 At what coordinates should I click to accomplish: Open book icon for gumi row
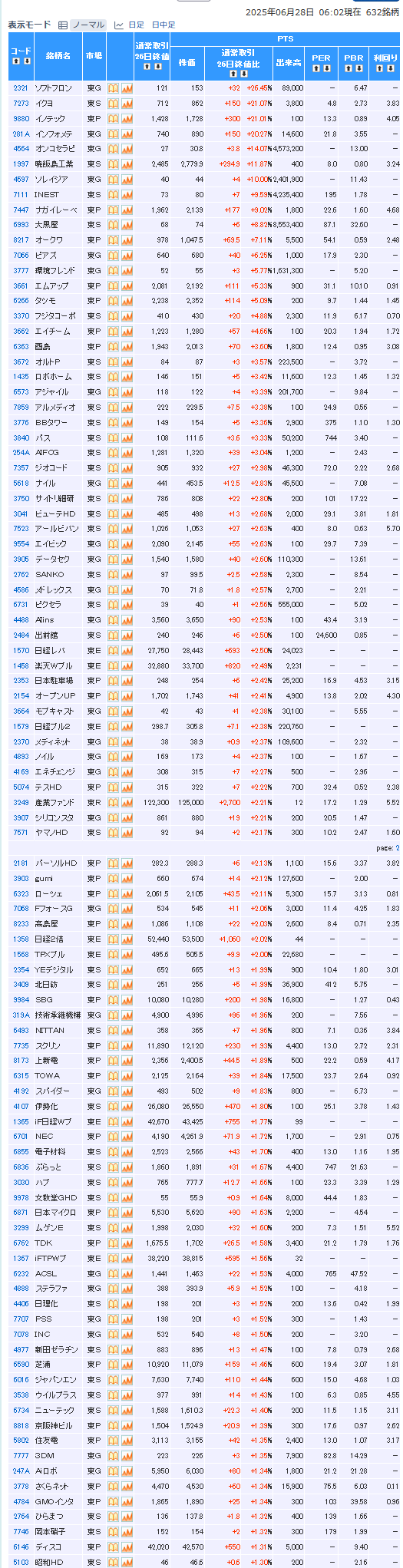coord(113,878)
